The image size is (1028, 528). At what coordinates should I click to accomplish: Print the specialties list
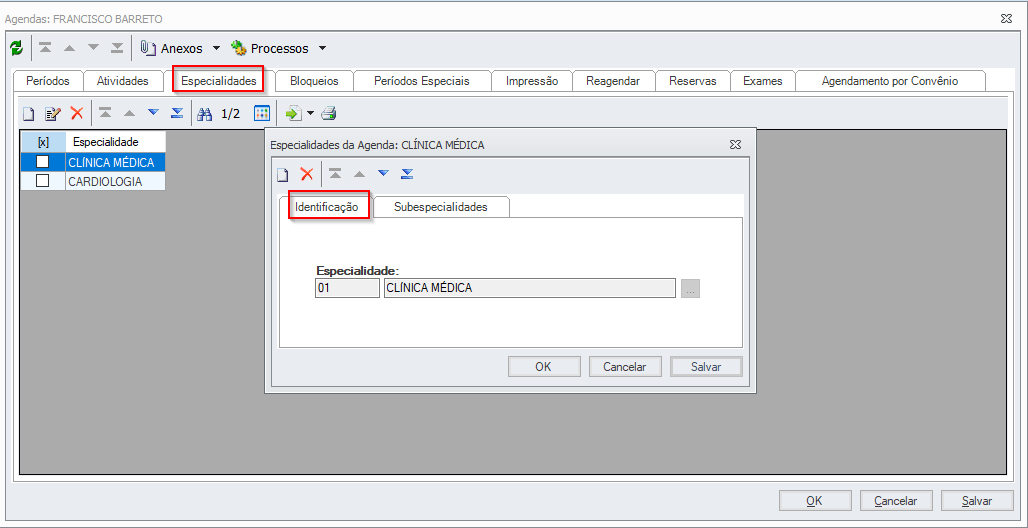click(x=328, y=114)
